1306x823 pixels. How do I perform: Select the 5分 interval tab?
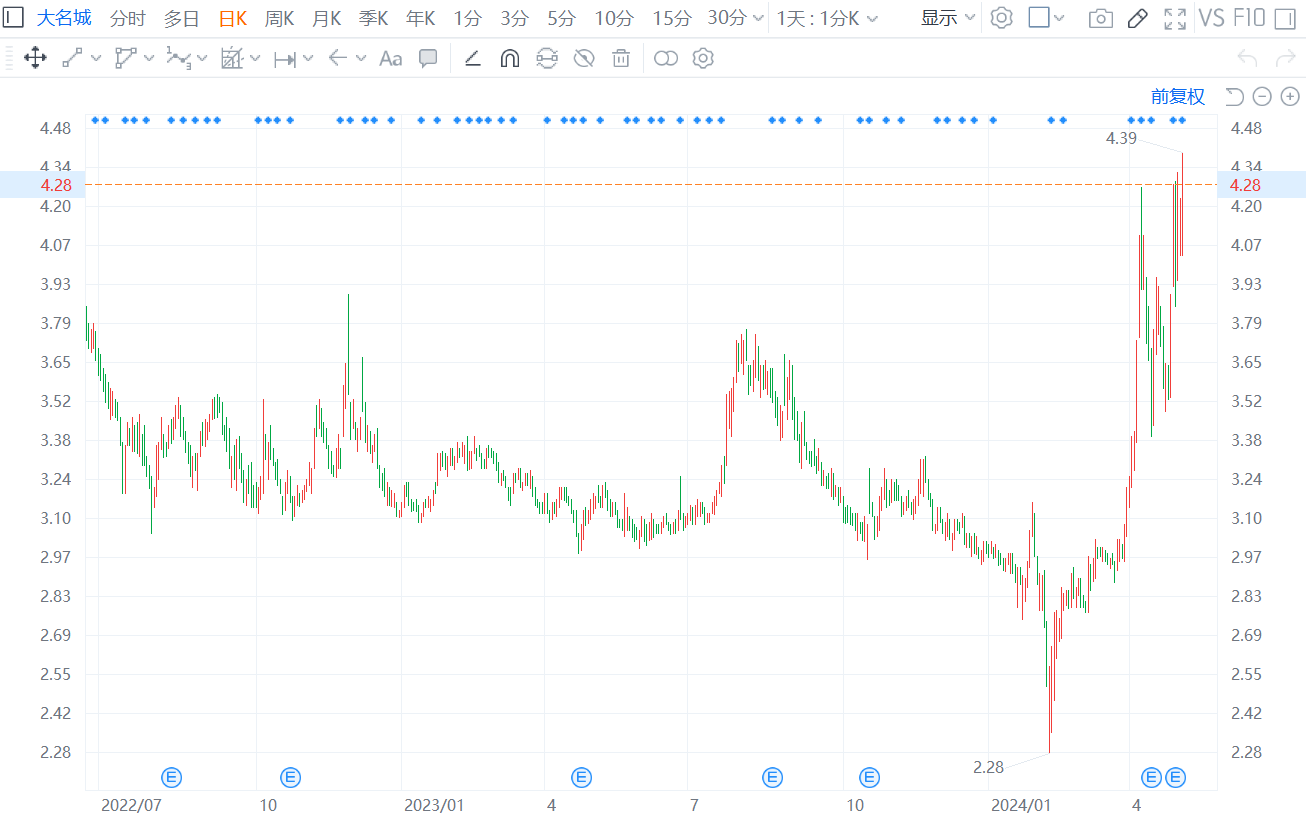(561, 18)
